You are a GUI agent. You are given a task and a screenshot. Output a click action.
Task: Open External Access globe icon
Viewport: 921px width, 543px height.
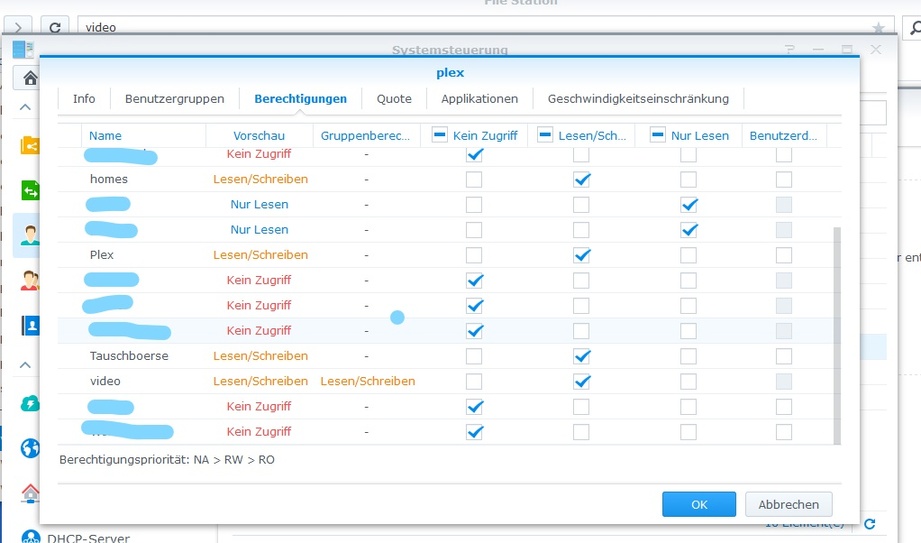click(30, 448)
